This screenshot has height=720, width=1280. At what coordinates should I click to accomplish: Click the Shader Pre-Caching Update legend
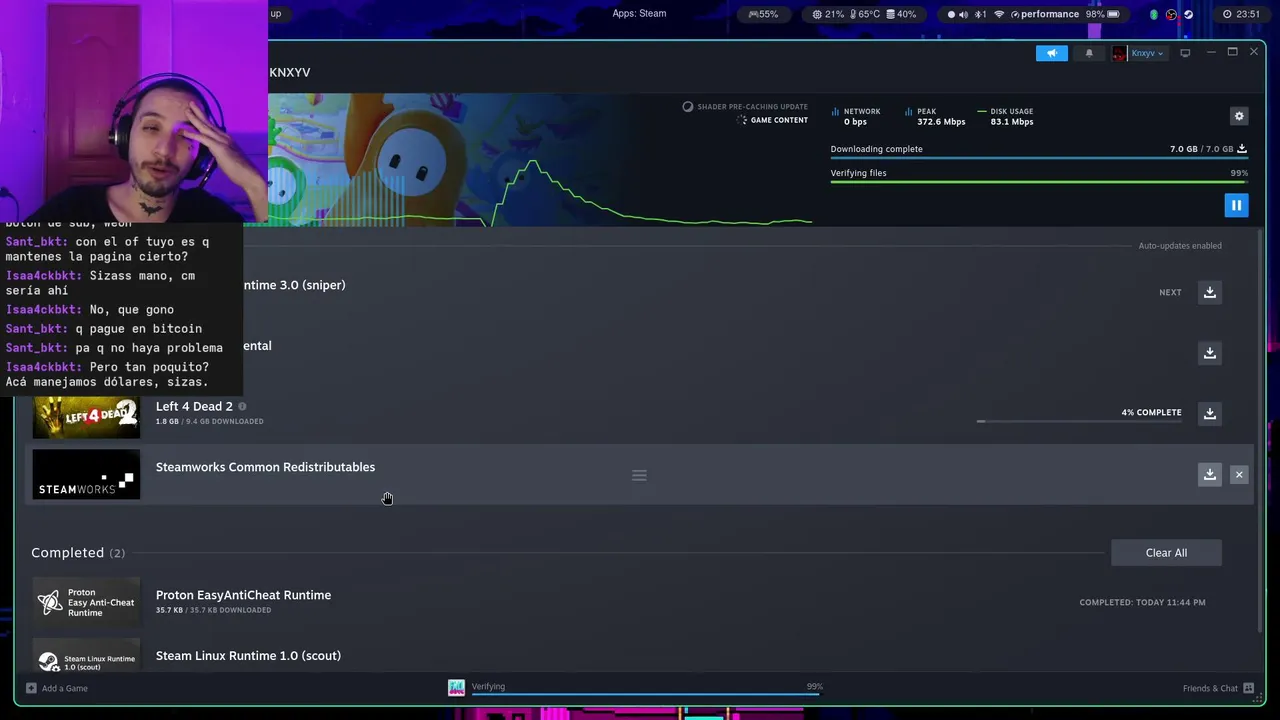point(745,106)
